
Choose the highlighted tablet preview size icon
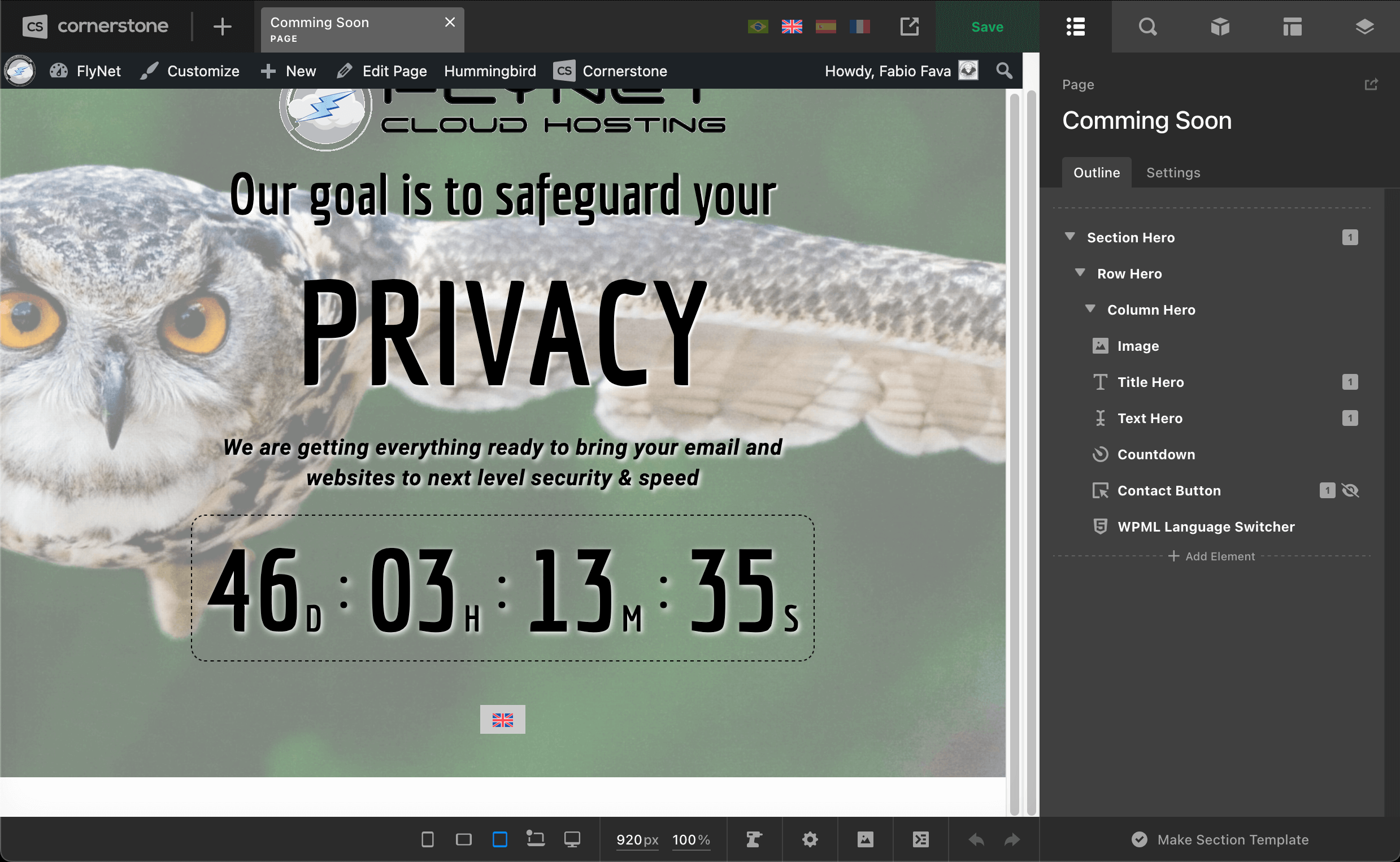click(499, 839)
